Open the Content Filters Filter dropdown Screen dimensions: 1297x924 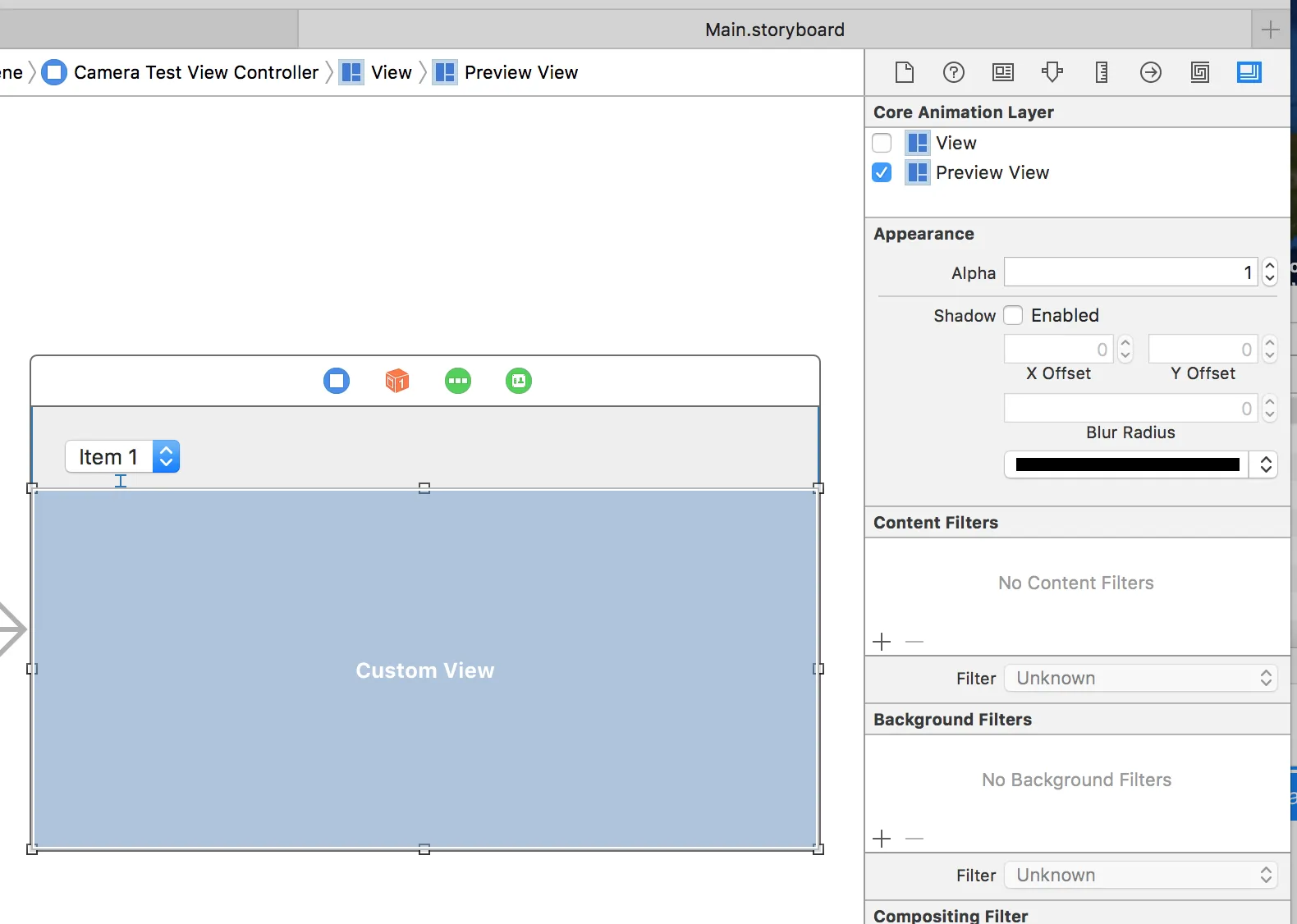click(1141, 678)
